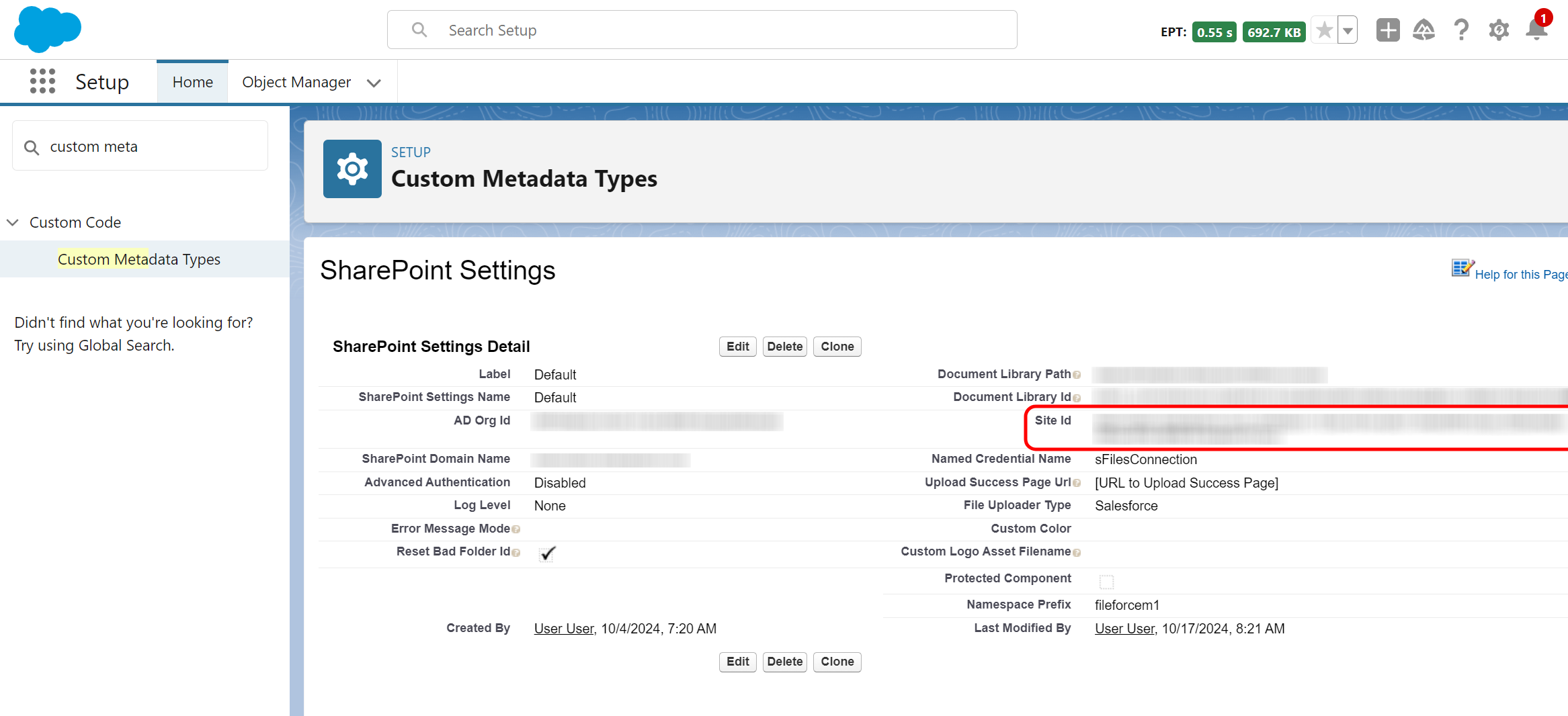Expand the Object Manager dropdown chevron
1568x716 pixels.
[x=374, y=83]
